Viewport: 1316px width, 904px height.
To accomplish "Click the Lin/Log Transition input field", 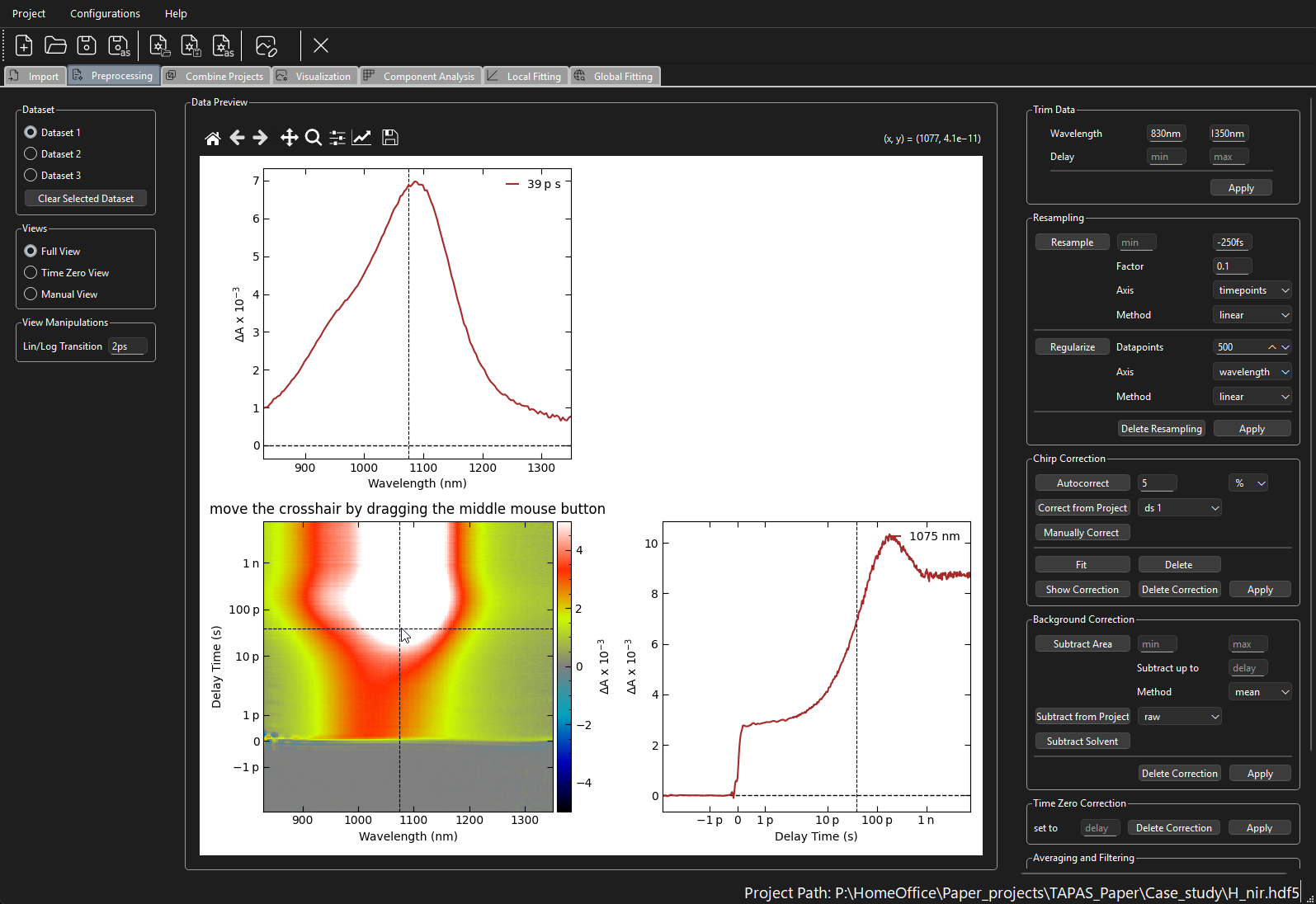I will coord(128,346).
